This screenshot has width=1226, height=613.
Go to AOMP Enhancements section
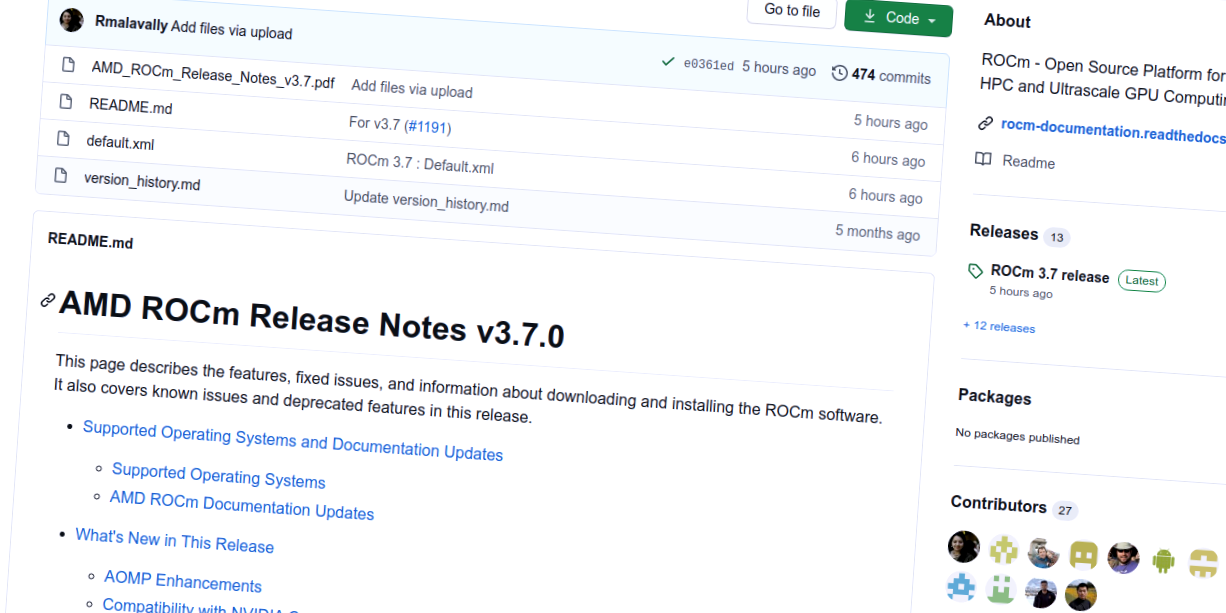(183, 582)
